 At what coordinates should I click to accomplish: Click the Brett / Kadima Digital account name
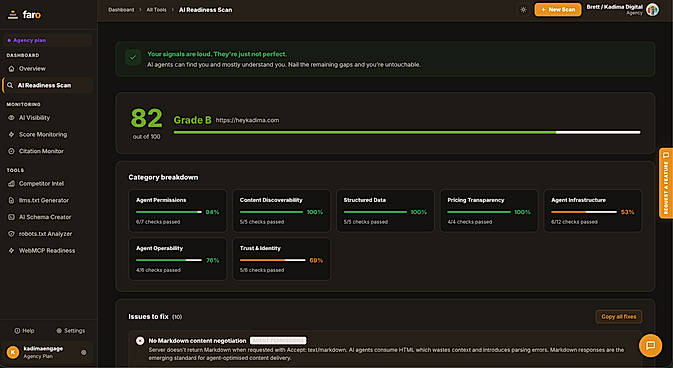(x=615, y=7)
